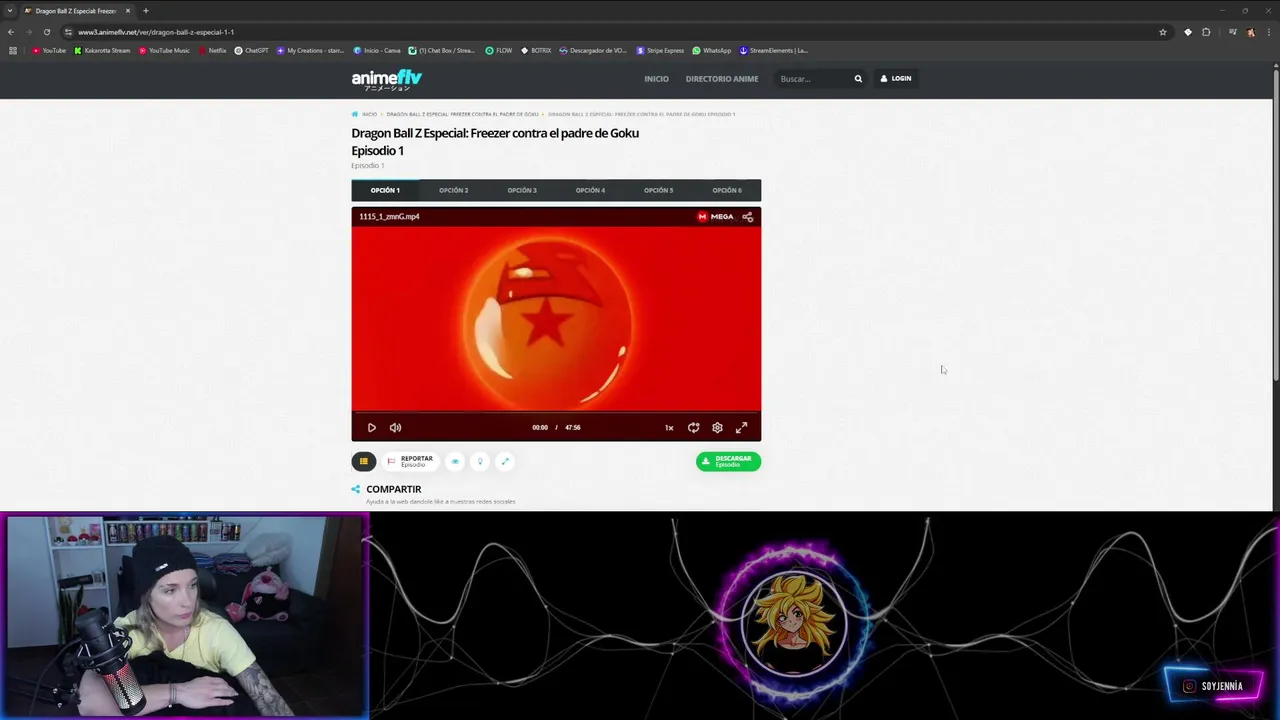The width and height of the screenshot is (1280, 720).
Task: Toggle lights with the lightbulb button
Action: [x=480, y=461]
